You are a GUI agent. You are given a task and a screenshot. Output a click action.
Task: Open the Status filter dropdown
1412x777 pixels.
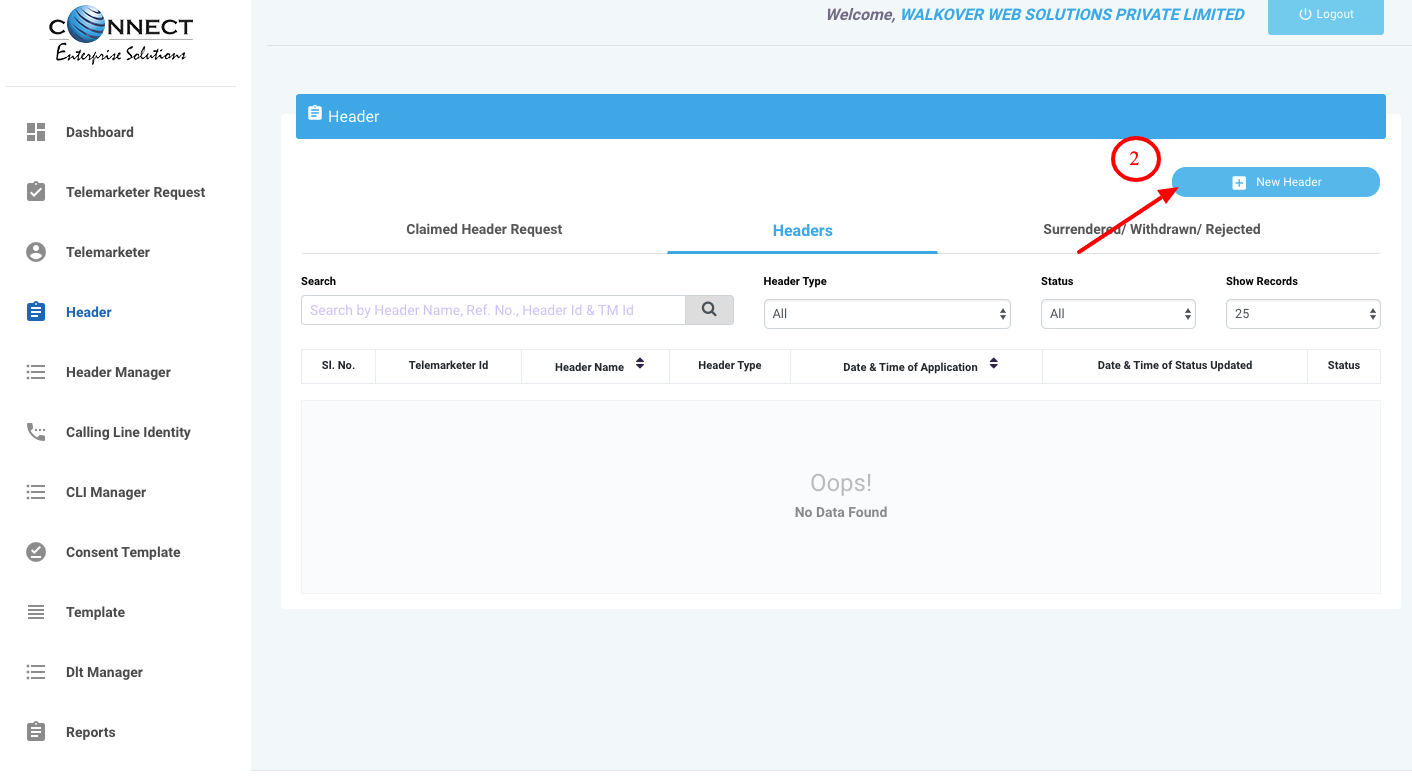(1118, 314)
